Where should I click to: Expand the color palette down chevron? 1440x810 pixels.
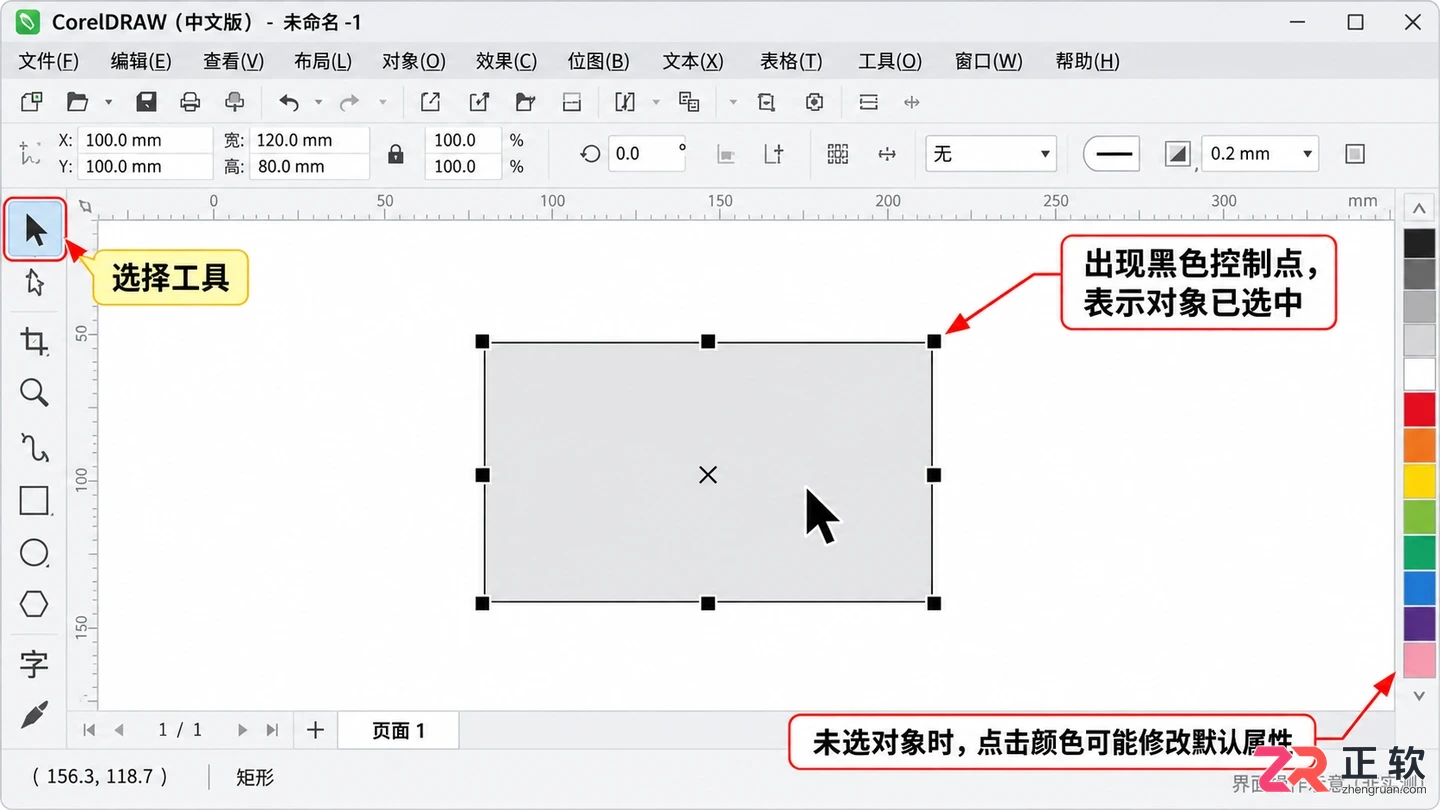[x=1419, y=695]
